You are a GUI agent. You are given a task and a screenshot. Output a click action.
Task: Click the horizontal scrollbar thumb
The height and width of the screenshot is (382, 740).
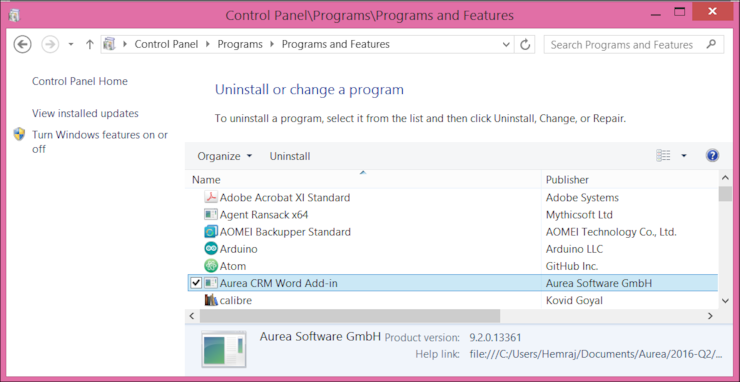350,315
